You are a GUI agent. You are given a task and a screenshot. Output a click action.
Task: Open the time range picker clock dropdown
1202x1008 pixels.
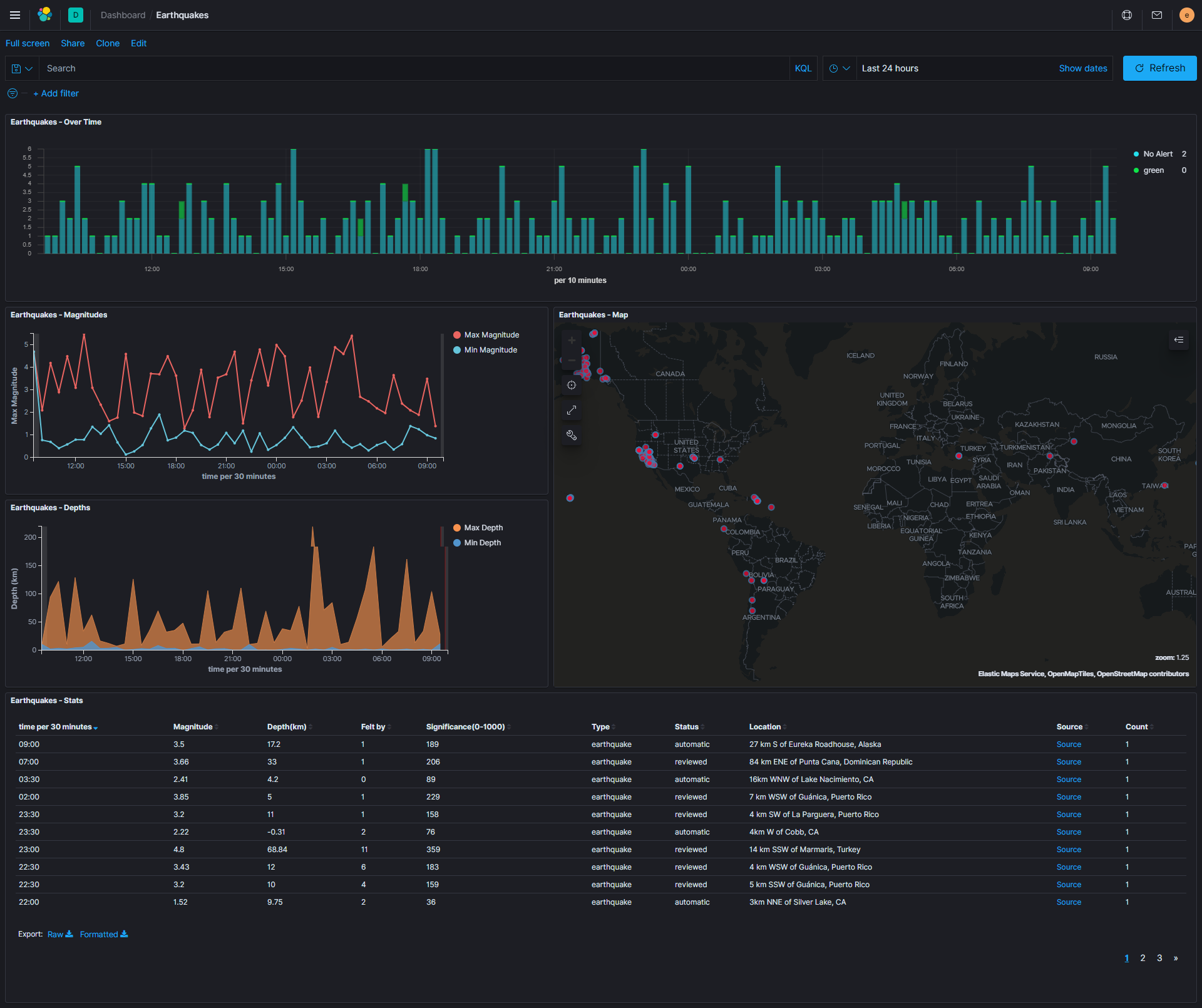point(839,68)
